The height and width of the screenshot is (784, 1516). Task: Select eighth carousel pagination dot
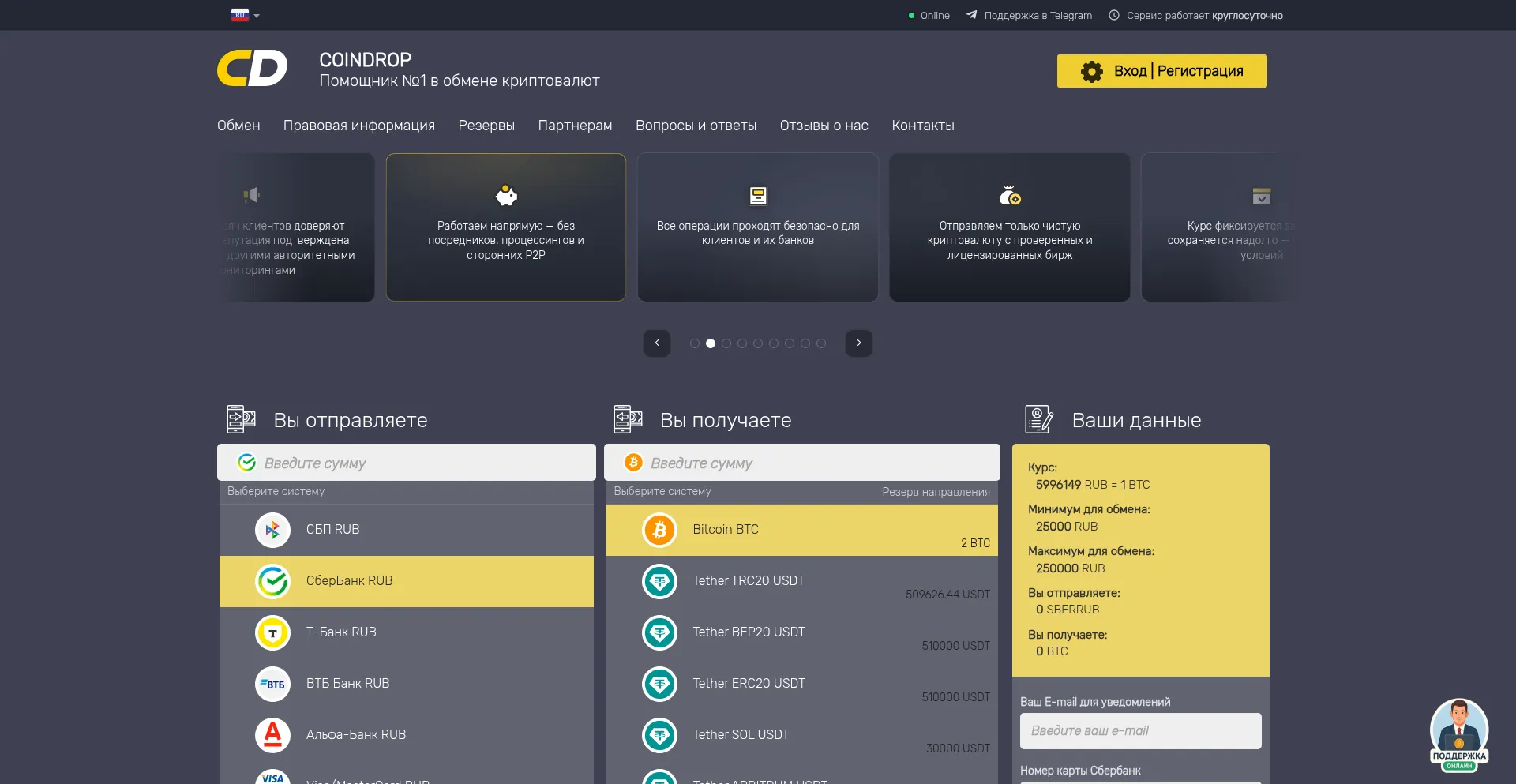[x=805, y=343]
